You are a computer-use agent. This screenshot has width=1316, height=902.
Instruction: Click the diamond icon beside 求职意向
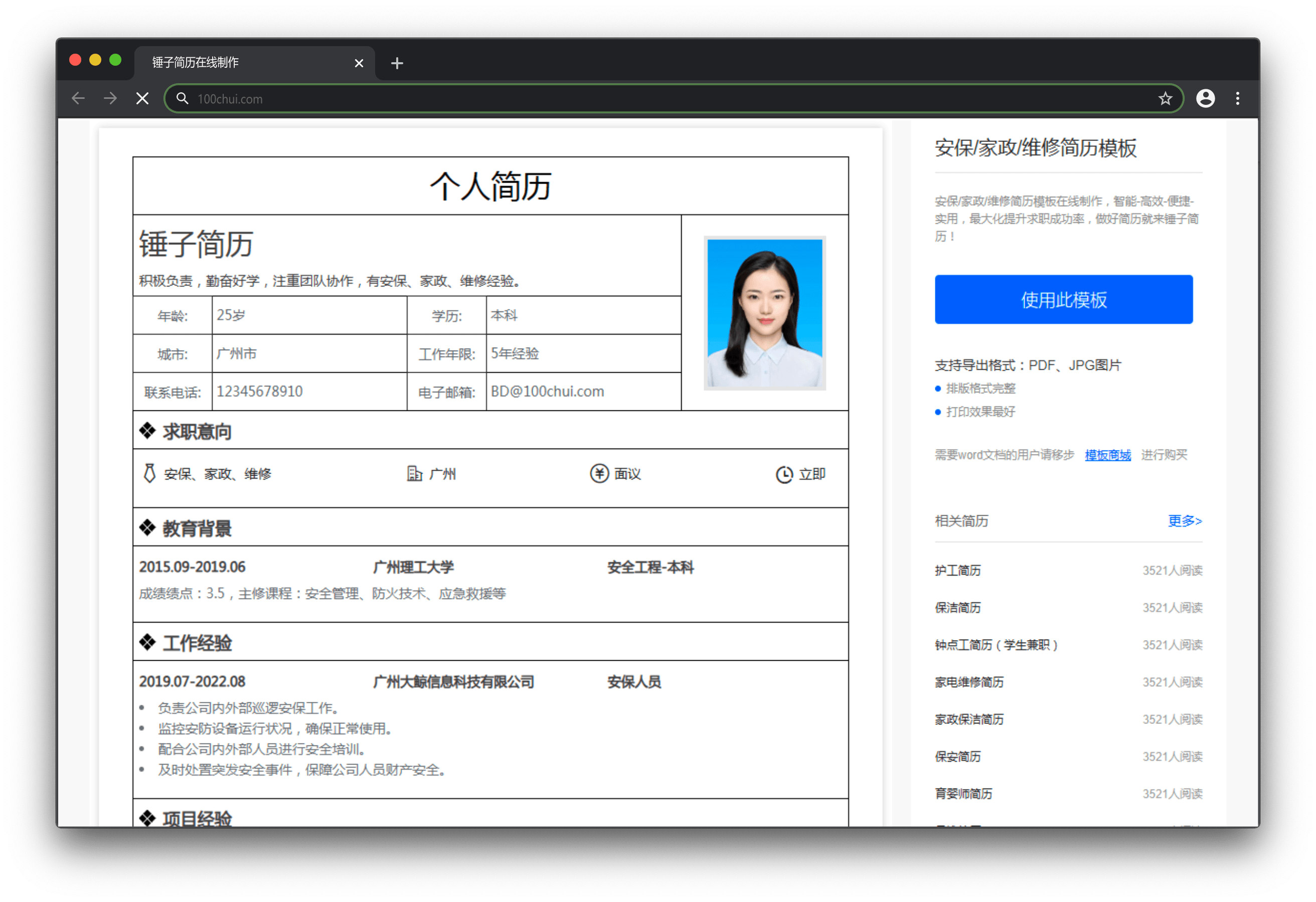pyautogui.click(x=147, y=431)
